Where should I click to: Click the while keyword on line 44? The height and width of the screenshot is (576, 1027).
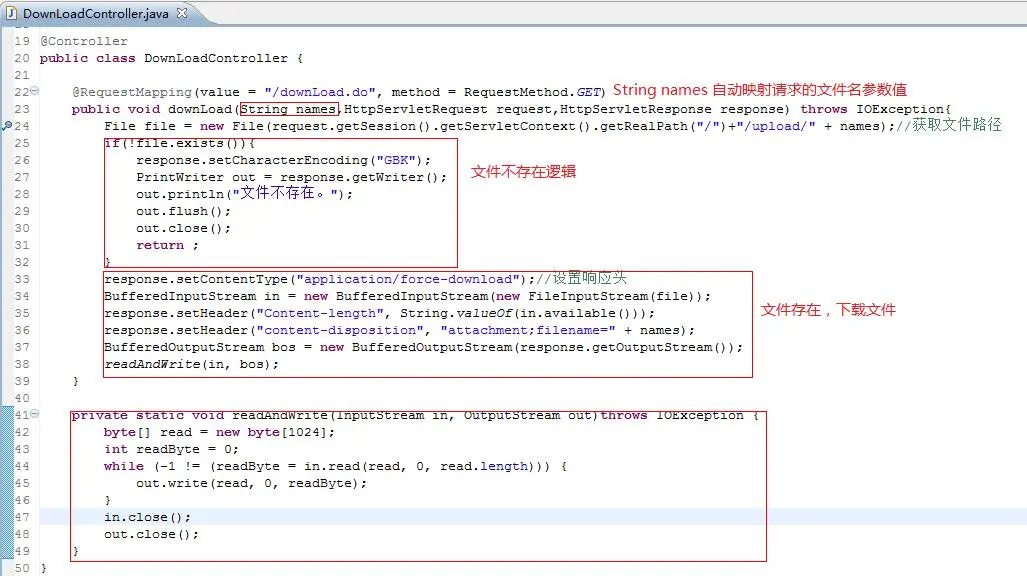[x=124, y=467]
